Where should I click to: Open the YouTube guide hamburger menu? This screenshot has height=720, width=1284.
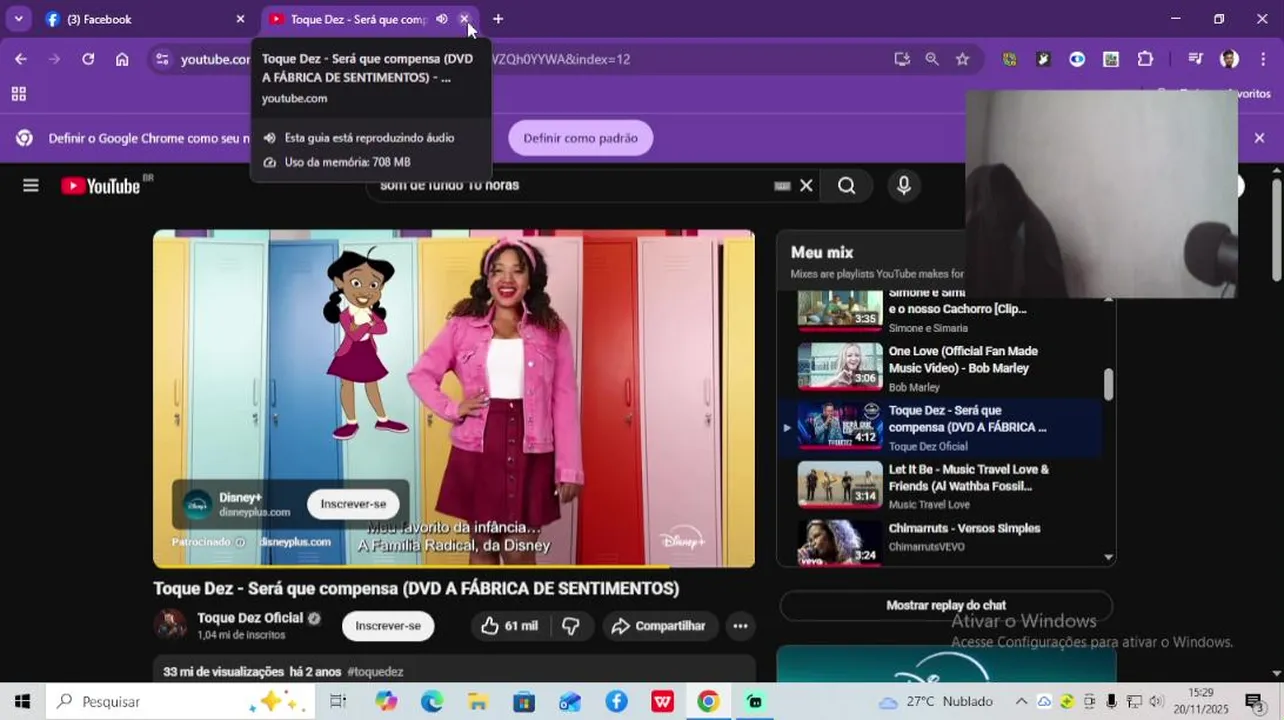(31, 185)
